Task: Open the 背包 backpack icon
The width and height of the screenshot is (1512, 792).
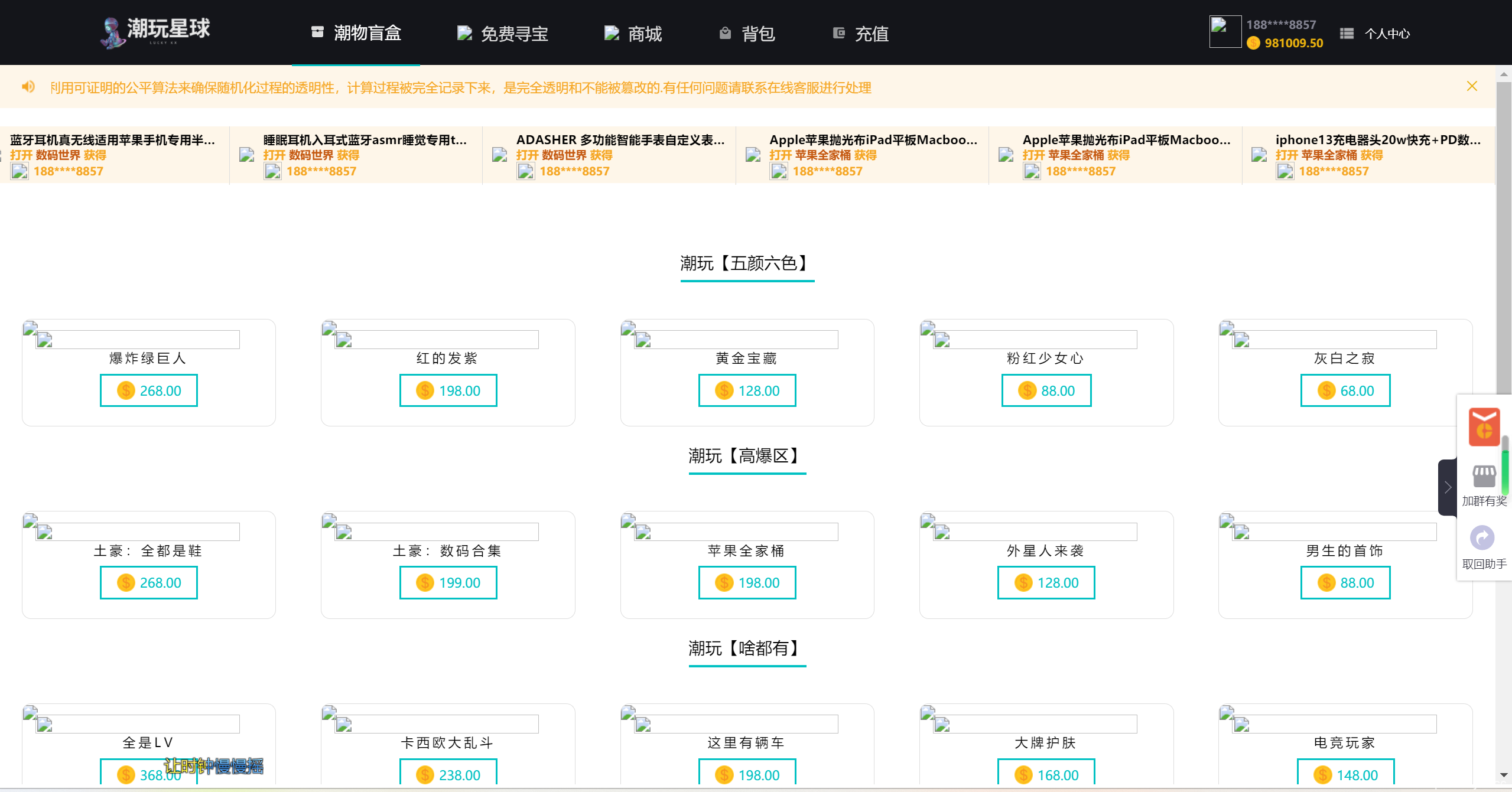Action: pyautogui.click(x=725, y=34)
